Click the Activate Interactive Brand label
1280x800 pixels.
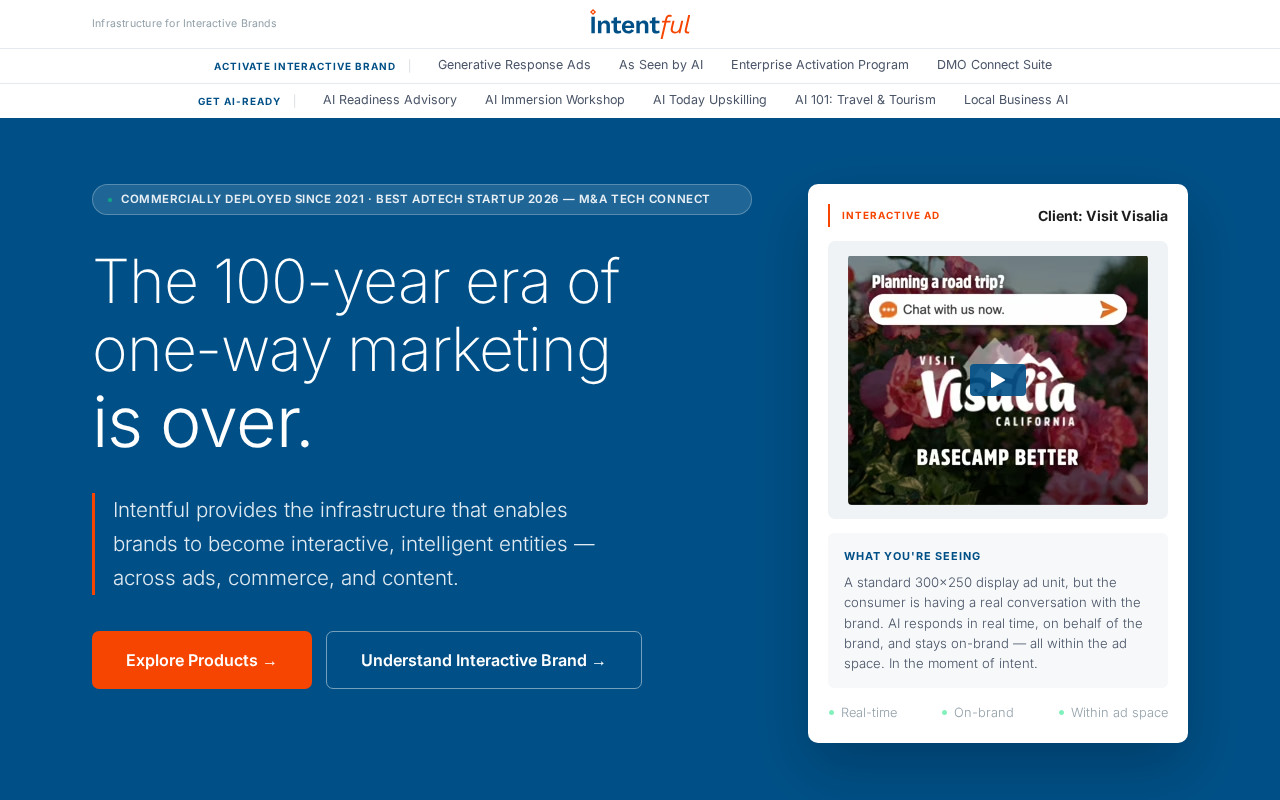(305, 66)
